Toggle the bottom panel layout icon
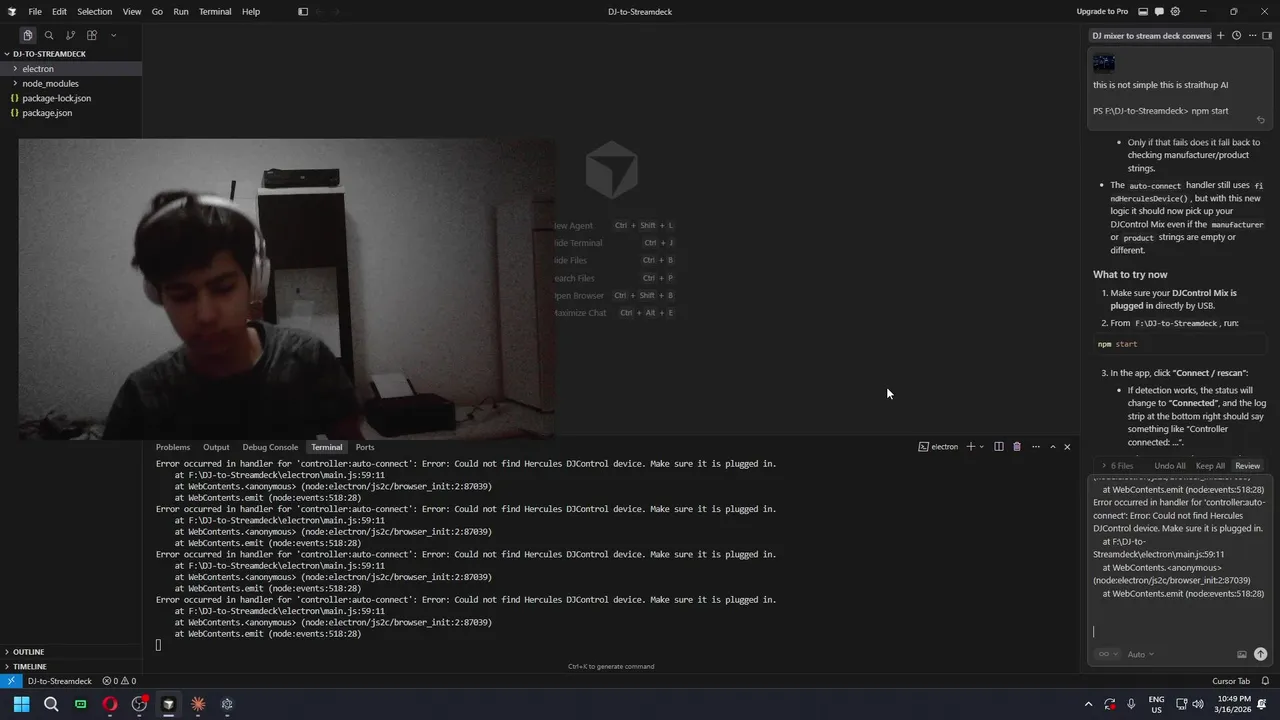This screenshot has height=720, width=1280. [1143, 11]
